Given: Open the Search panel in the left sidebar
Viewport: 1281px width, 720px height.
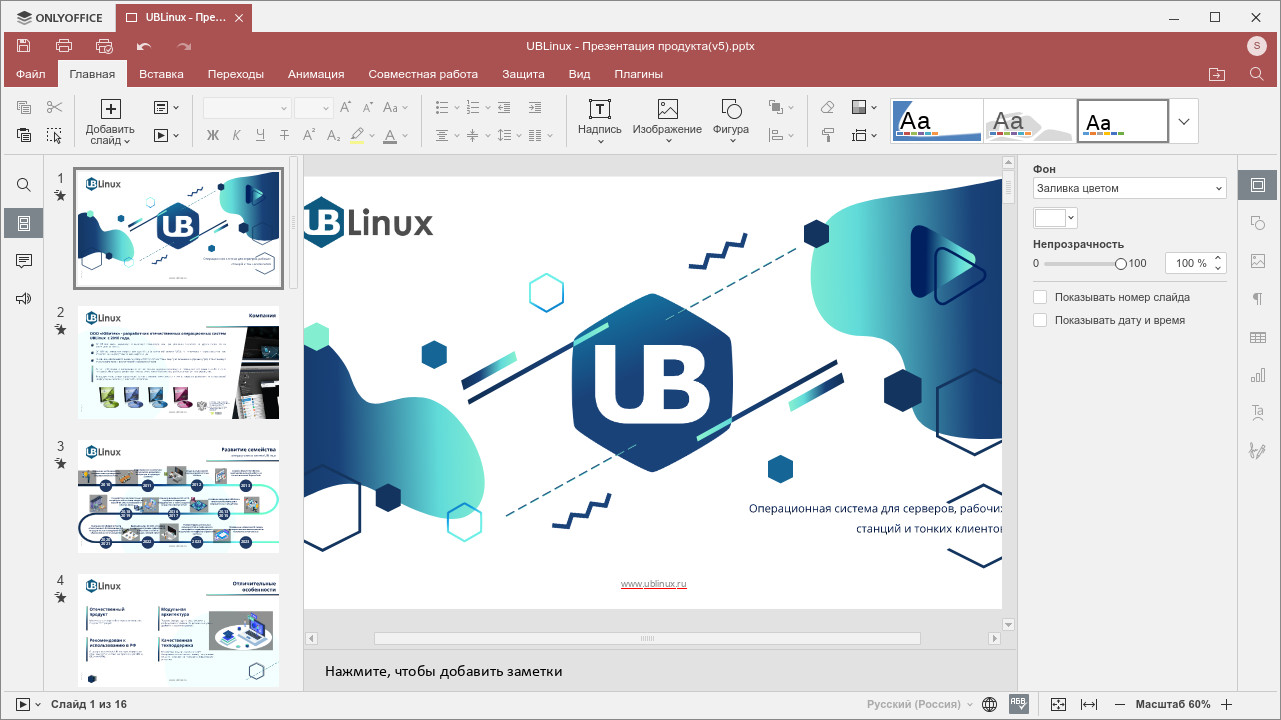Looking at the screenshot, I should (x=24, y=185).
